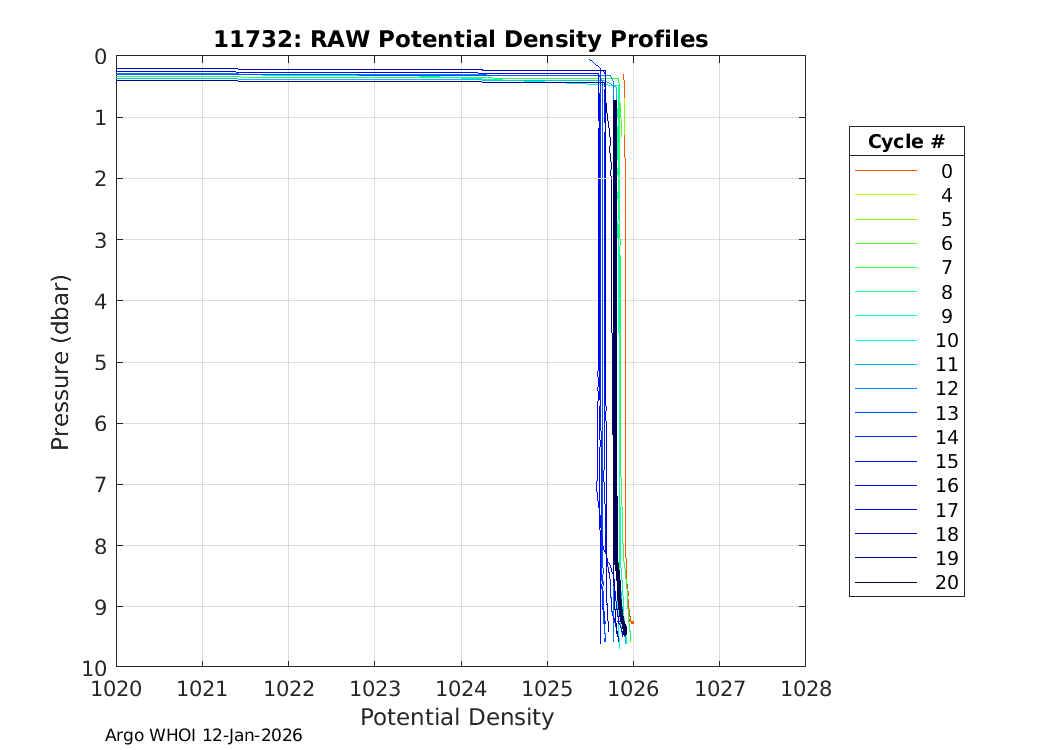Click the 'Cycle #' legend header
This screenshot has height=750, width=1050.
coord(906,142)
